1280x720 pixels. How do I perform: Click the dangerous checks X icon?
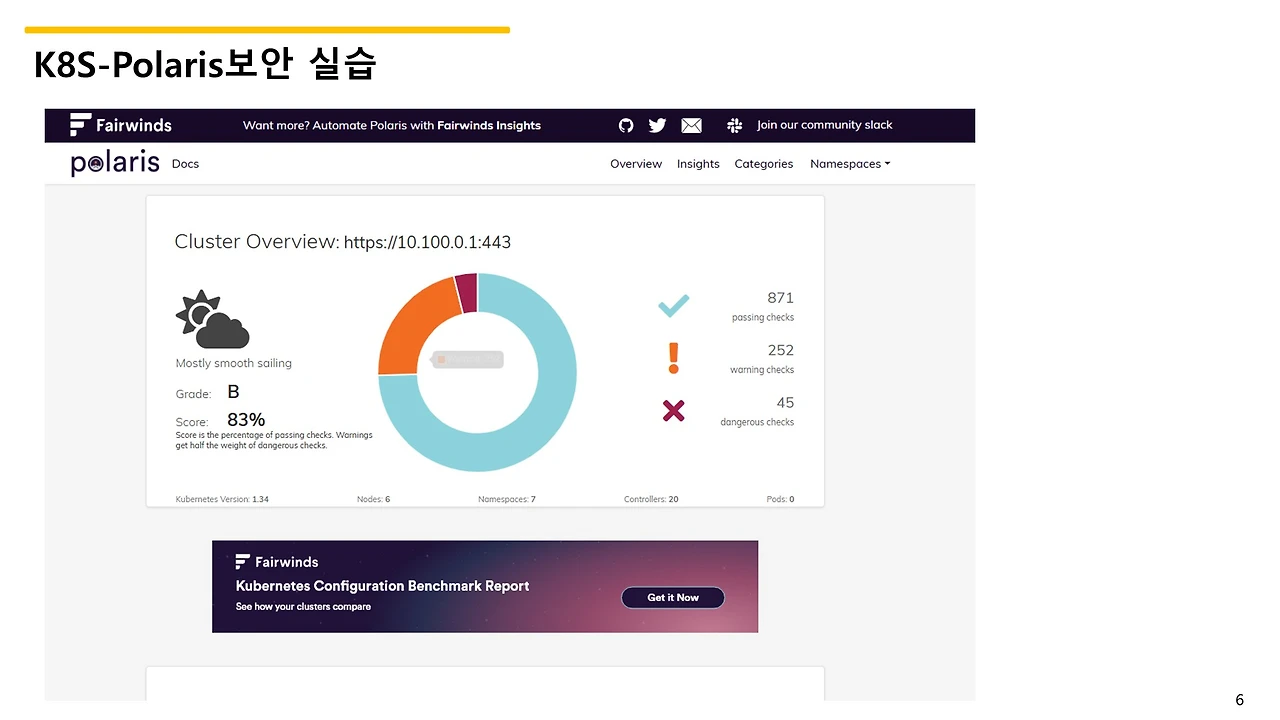(x=674, y=410)
